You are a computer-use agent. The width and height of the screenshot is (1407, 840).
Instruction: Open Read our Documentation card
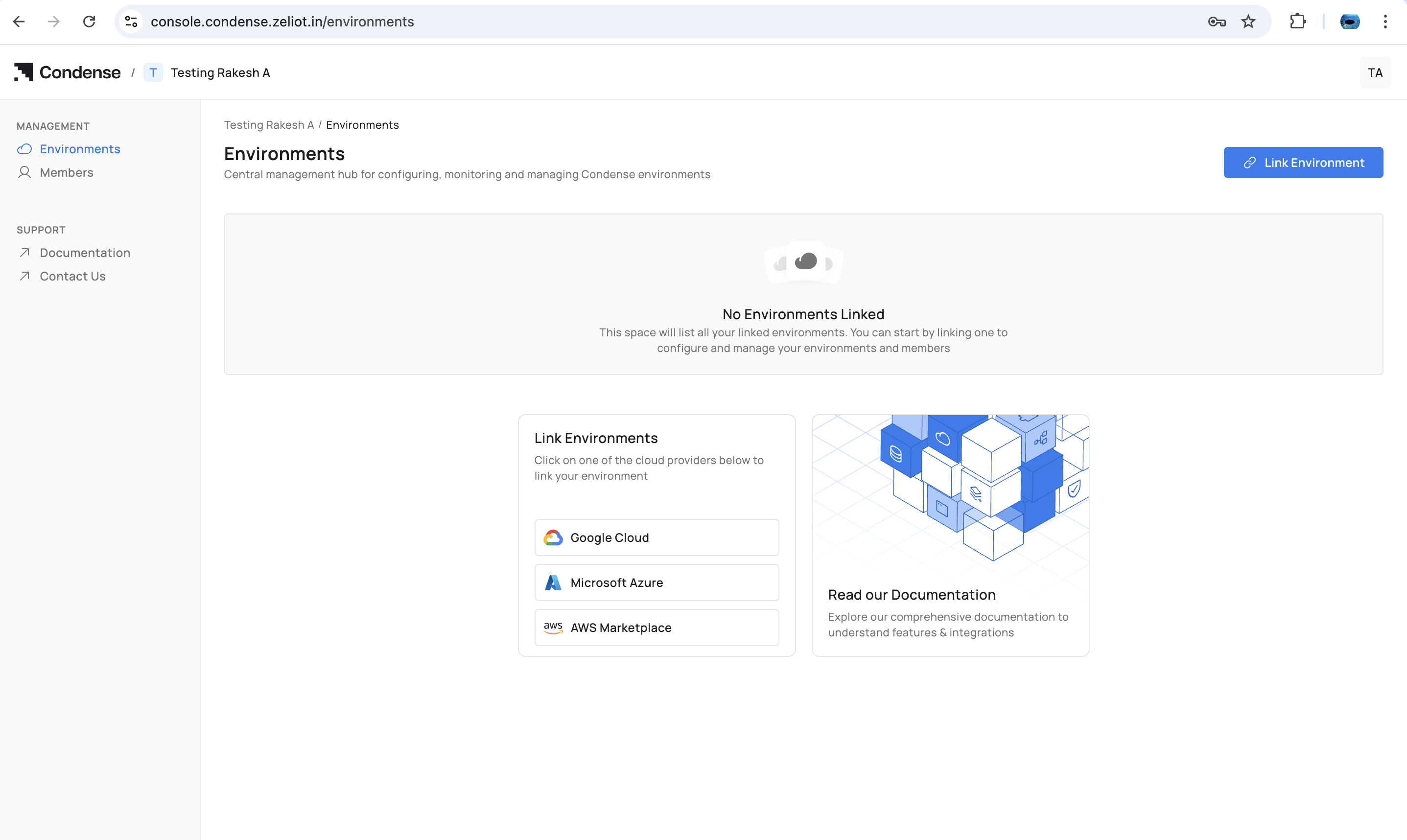click(x=950, y=595)
